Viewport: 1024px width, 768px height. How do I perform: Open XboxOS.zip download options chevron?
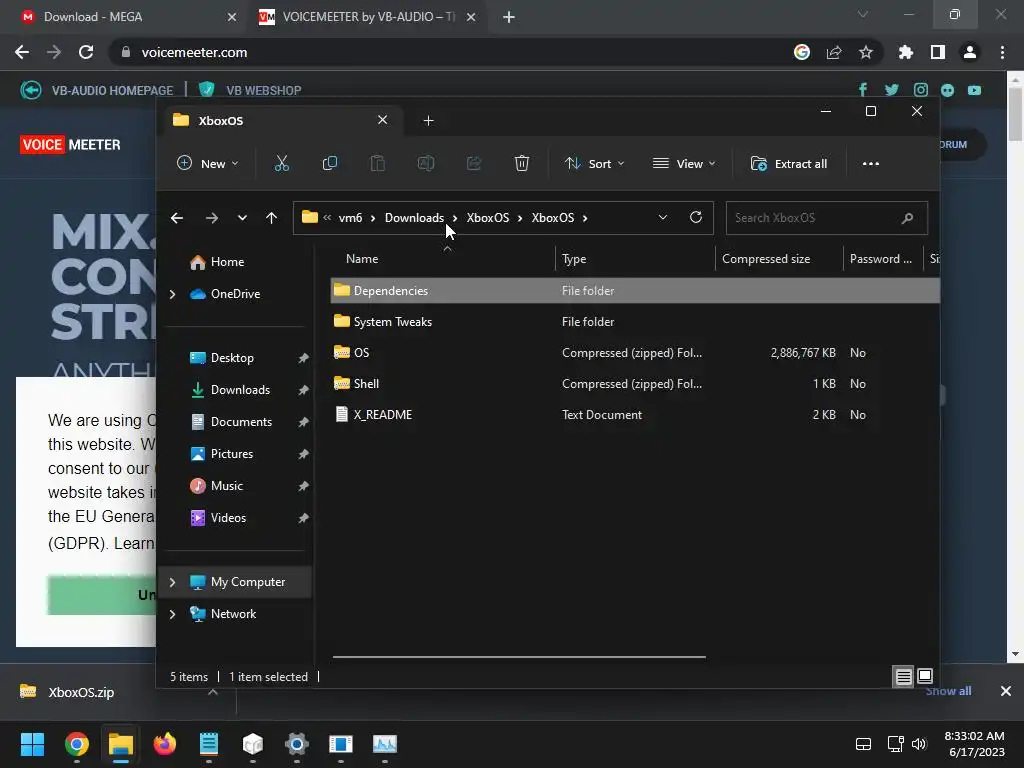[213, 692]
